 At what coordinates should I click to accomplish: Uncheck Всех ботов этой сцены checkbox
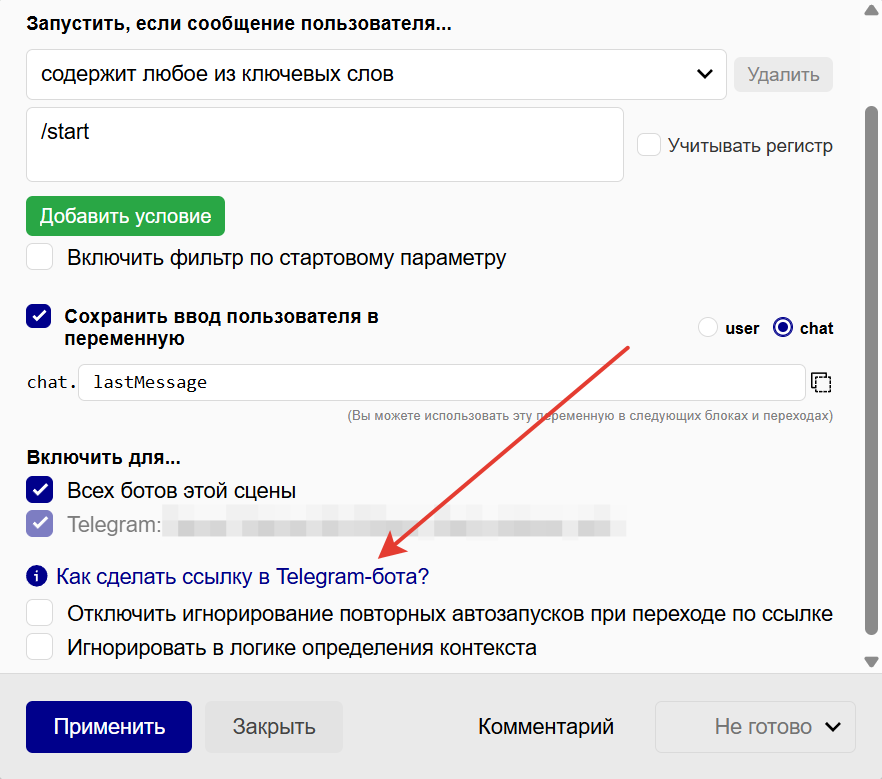39,490
